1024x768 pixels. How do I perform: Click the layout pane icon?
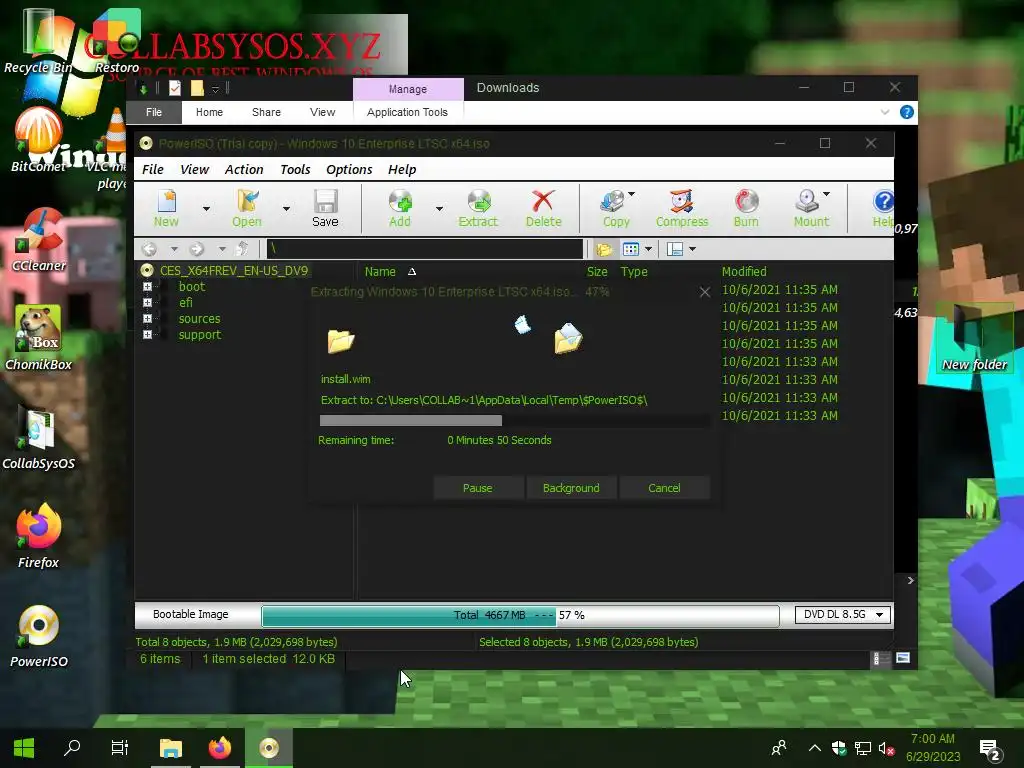[675, 249]
